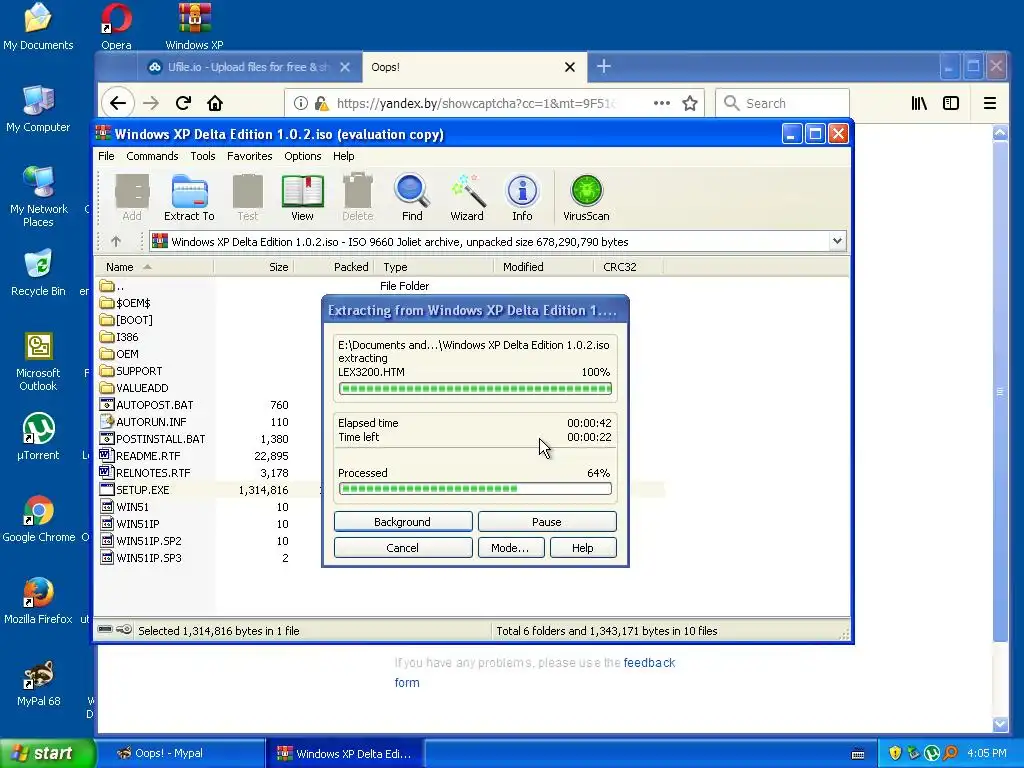The width and height of the screenshot is (1024, 768).
Task: Switch to Oops! - Mypal taskbar button
Action: tap(182, 754)
